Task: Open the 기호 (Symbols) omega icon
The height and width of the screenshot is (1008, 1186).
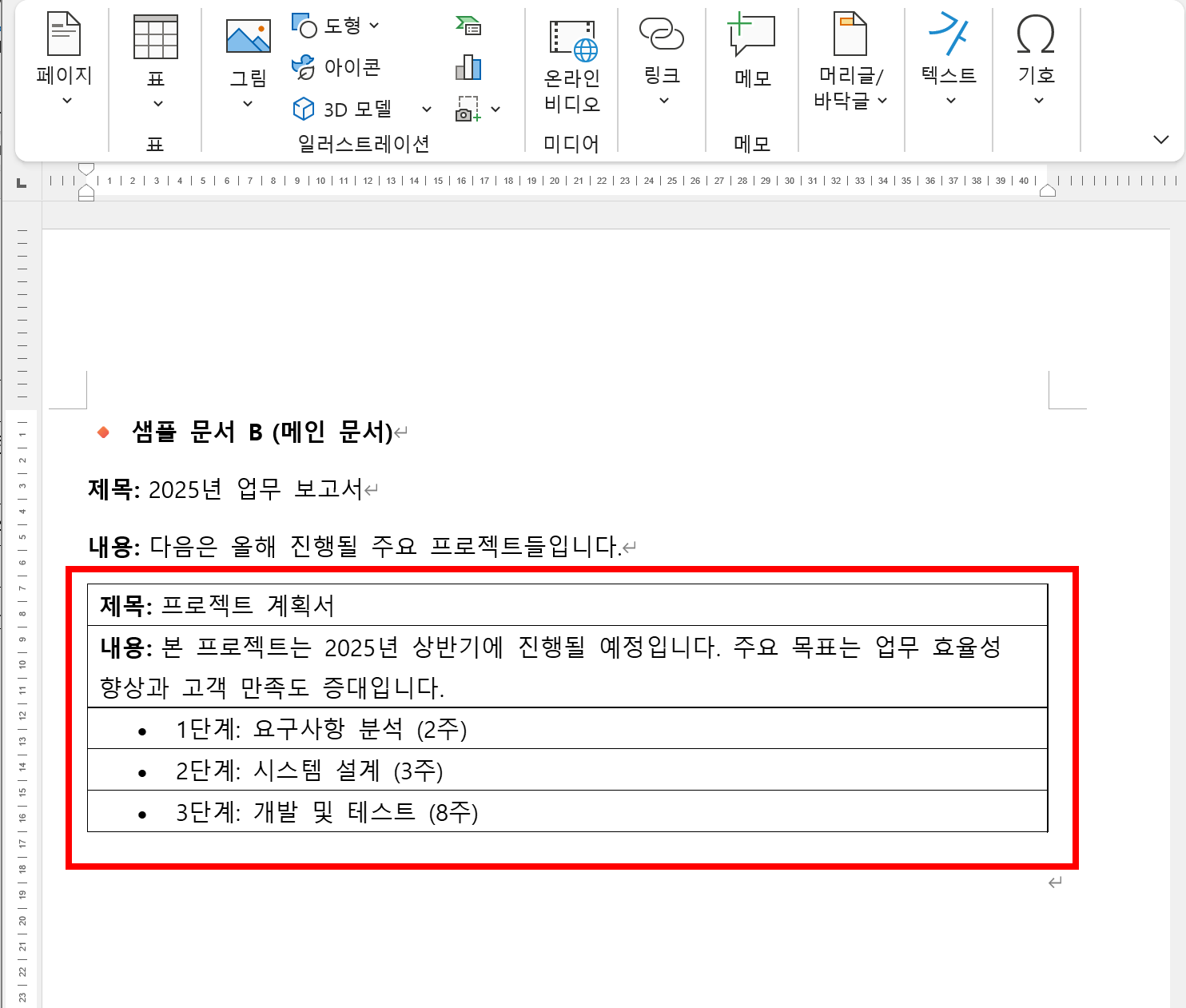Action: [x=1036, y=35]
